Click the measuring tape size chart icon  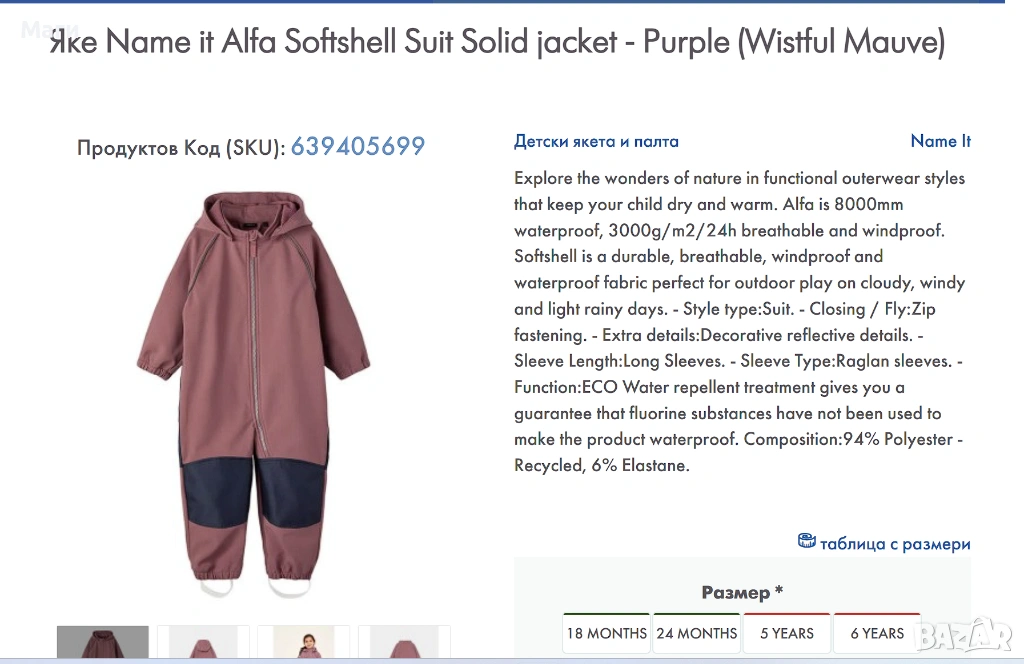[807, 541]
